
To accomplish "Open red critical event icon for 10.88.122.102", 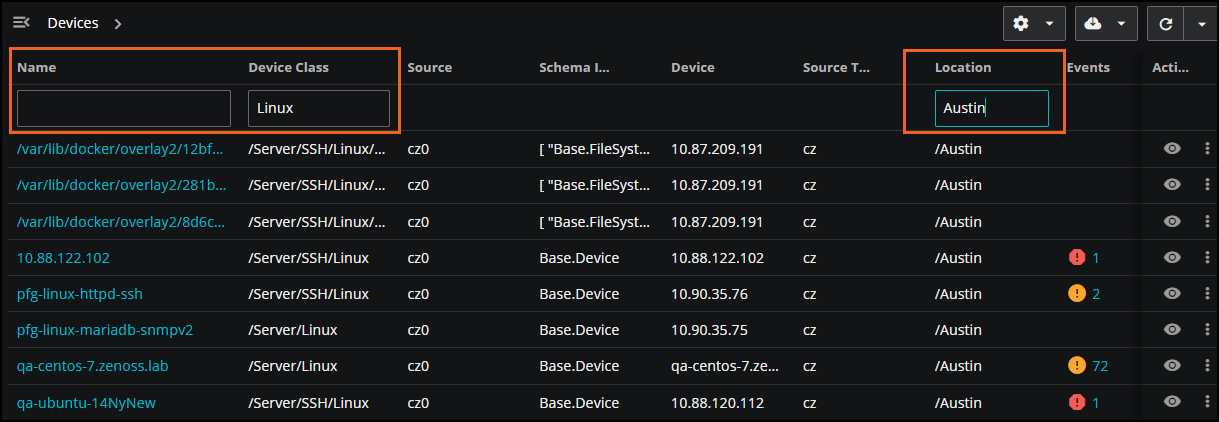I will [x=1077, y=258].
